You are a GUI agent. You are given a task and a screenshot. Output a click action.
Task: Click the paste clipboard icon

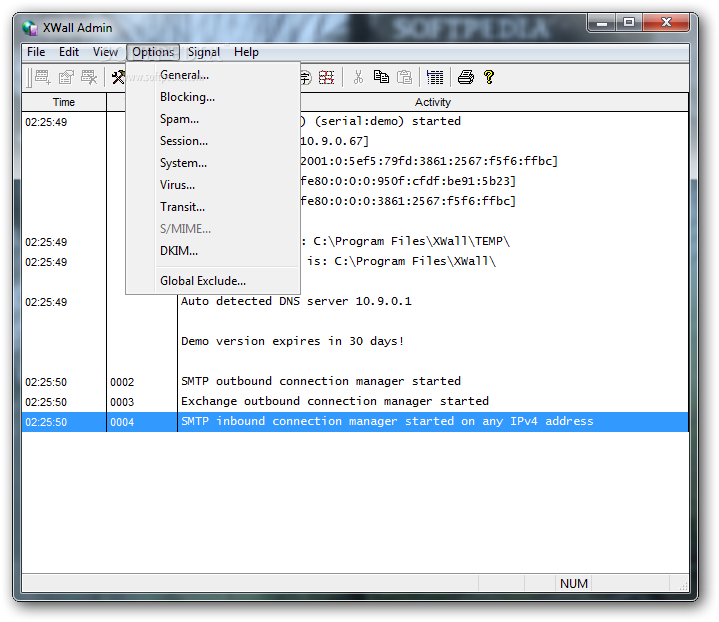click(404, 77)
